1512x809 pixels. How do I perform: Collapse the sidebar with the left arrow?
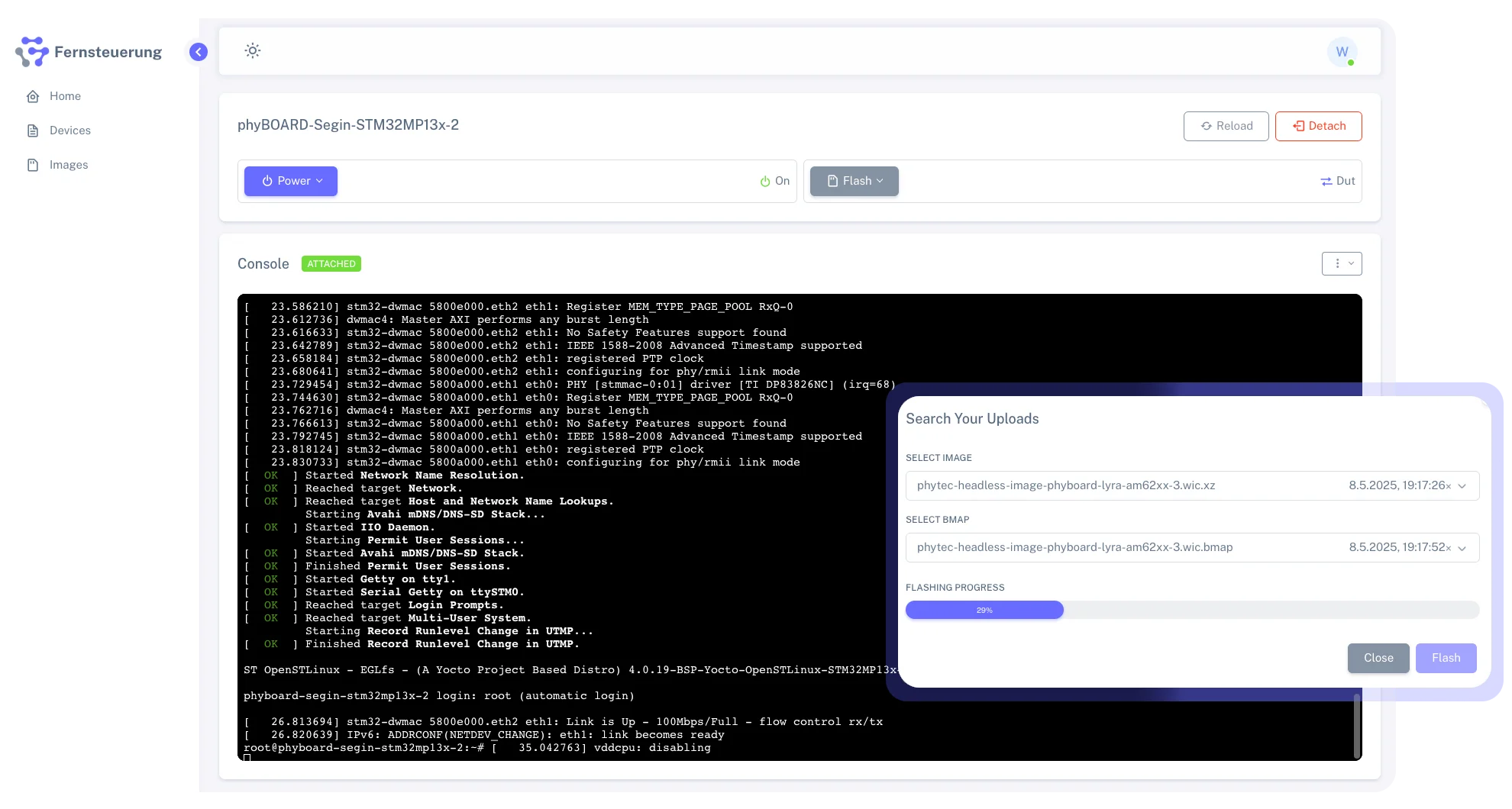(198, 51)
